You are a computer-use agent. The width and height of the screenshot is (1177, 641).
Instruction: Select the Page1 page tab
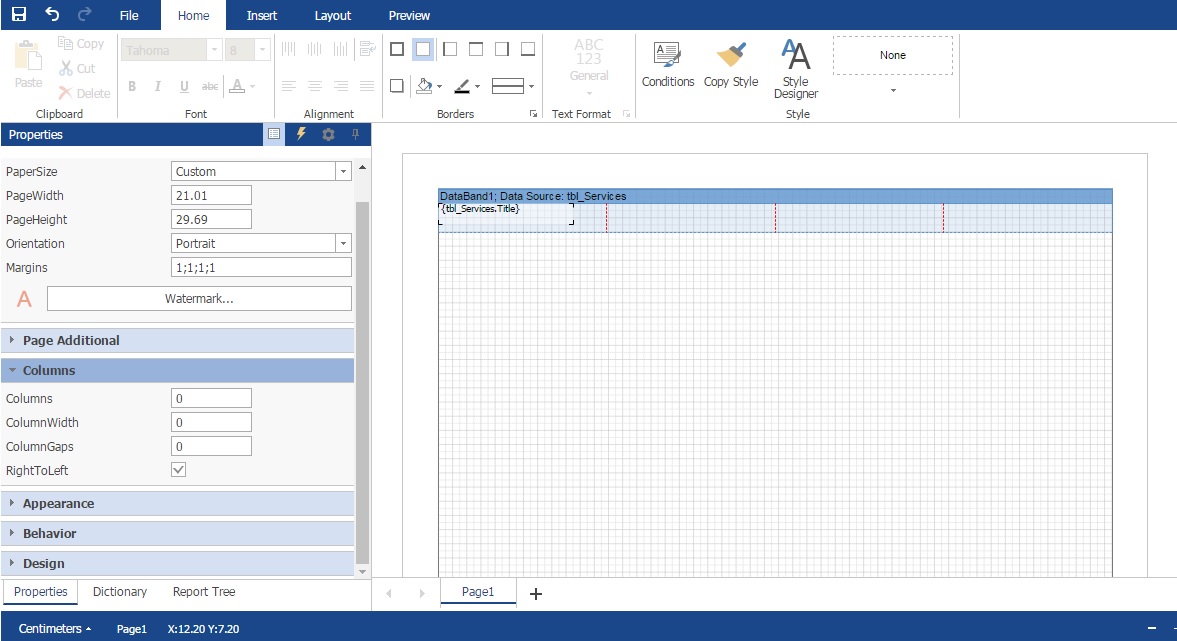point(478,591)
